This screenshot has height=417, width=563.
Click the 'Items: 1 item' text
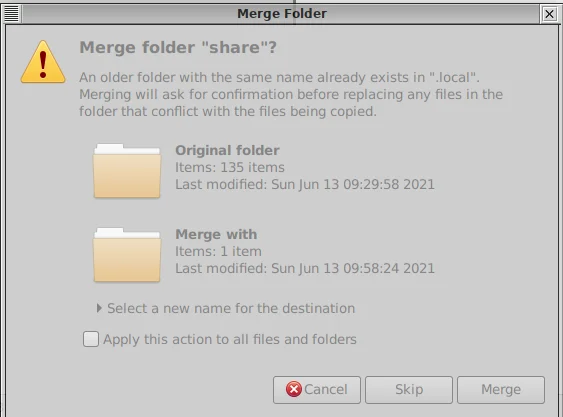tap(218, 251)
